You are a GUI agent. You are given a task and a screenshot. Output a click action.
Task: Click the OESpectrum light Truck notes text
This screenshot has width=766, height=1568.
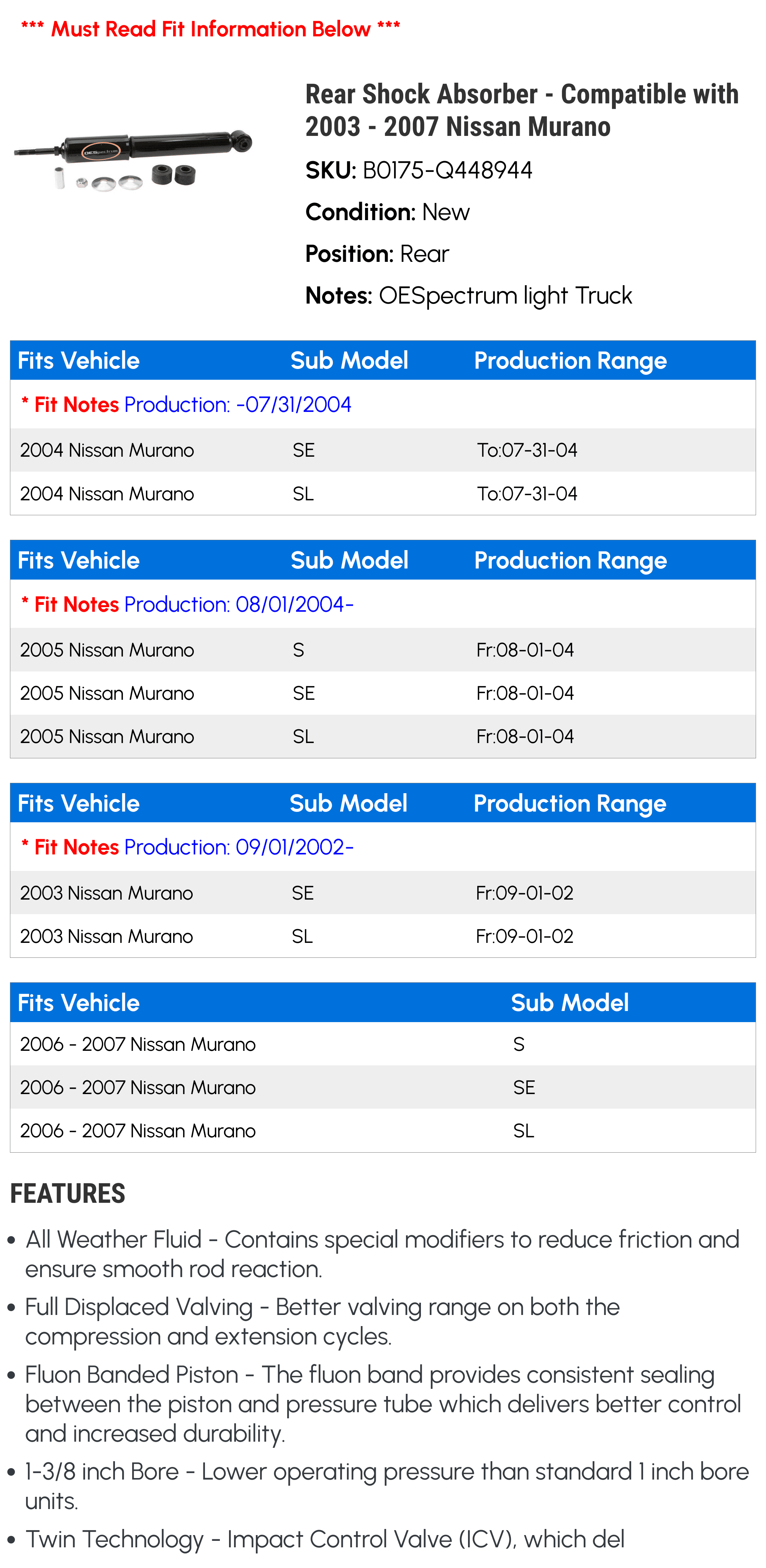click(x=505, y=296)
